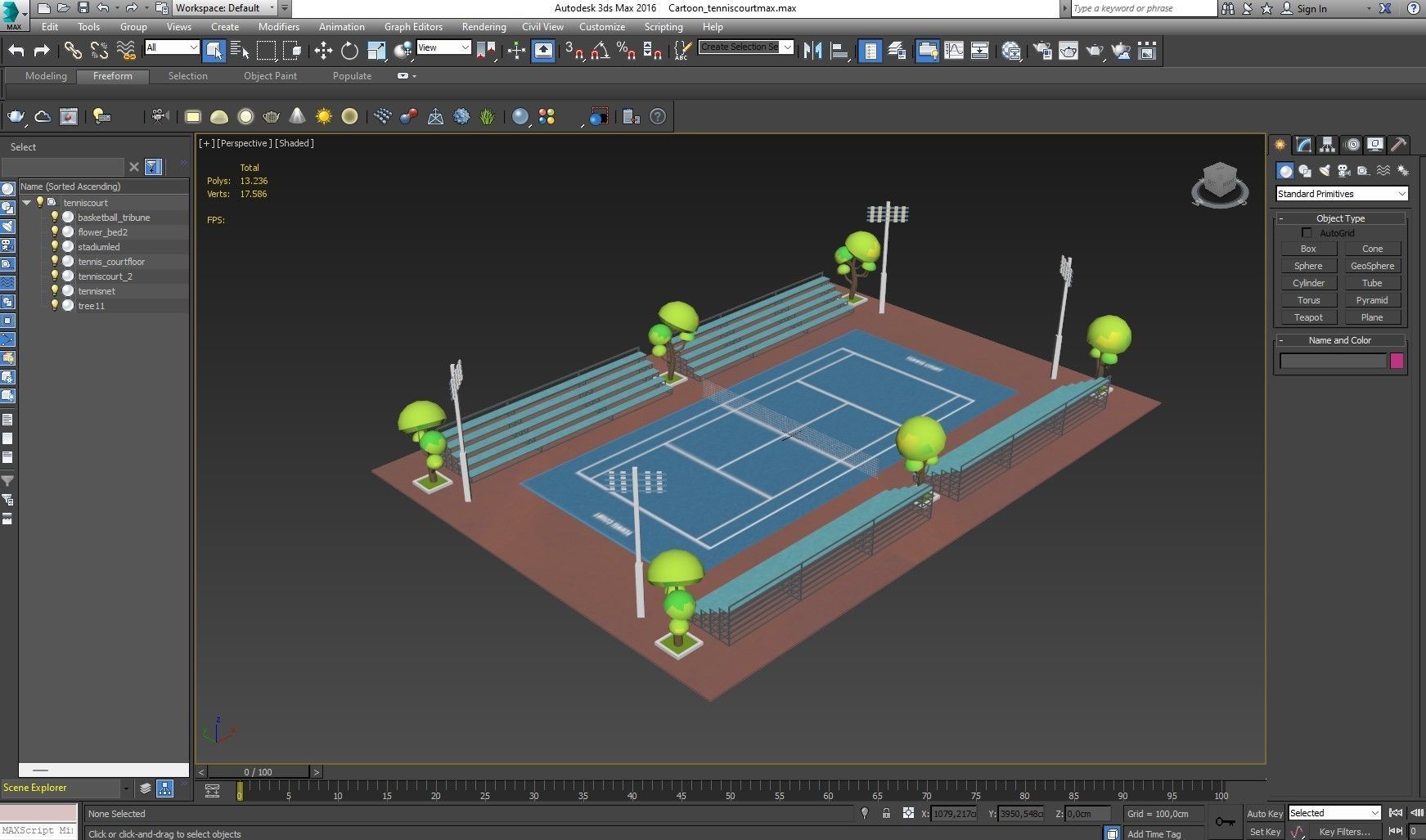
Task: Choose the Rectangular Selection Region tool
Action: point(267,51)
